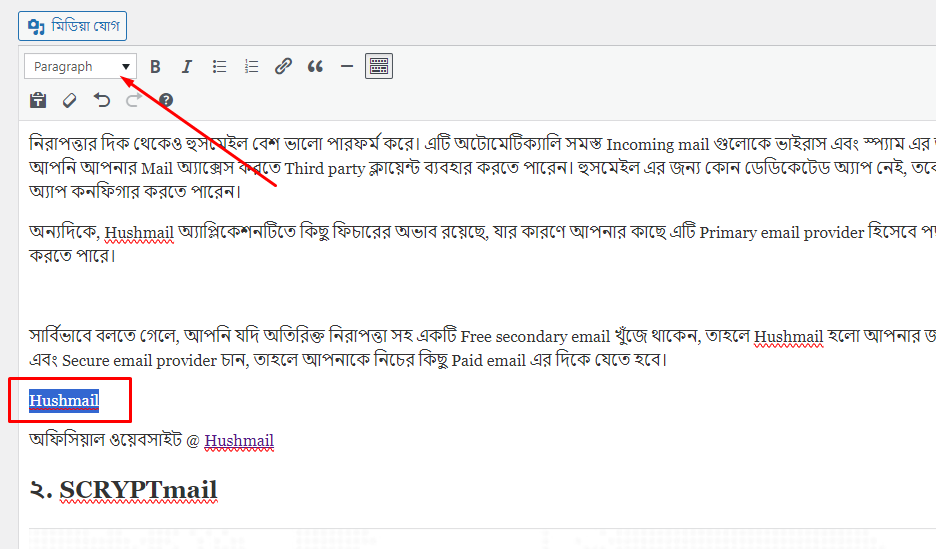
Task: Click the words 'Primary email provider'
Action: [x=781, y=232]
